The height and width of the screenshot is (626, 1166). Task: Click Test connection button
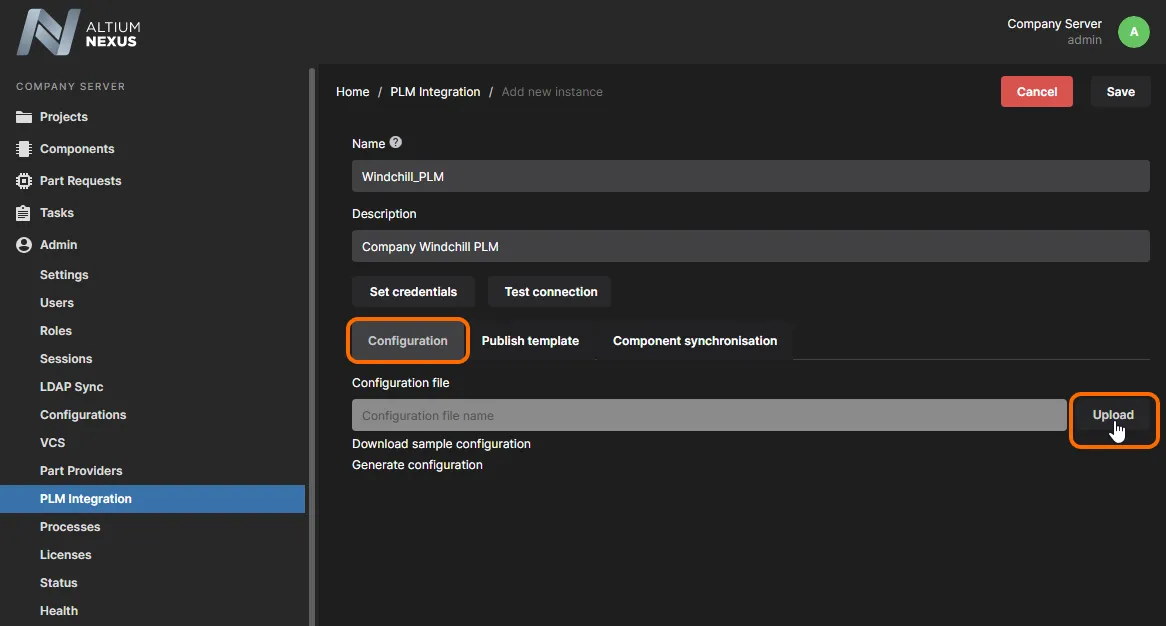pos(551,291)
